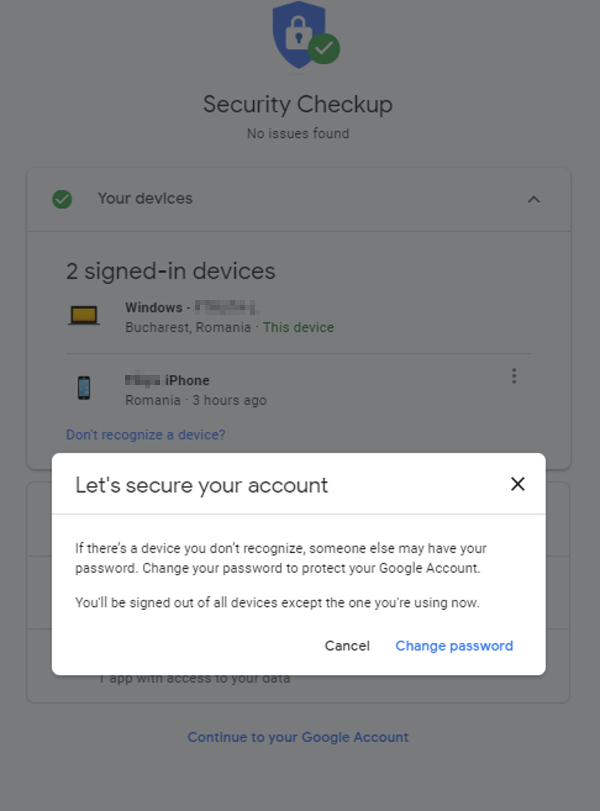Image resolution: width=600 pixels, height=811 pixels.
Task: Click the green checkmark badge on the shield
Action: coord(324,49)
